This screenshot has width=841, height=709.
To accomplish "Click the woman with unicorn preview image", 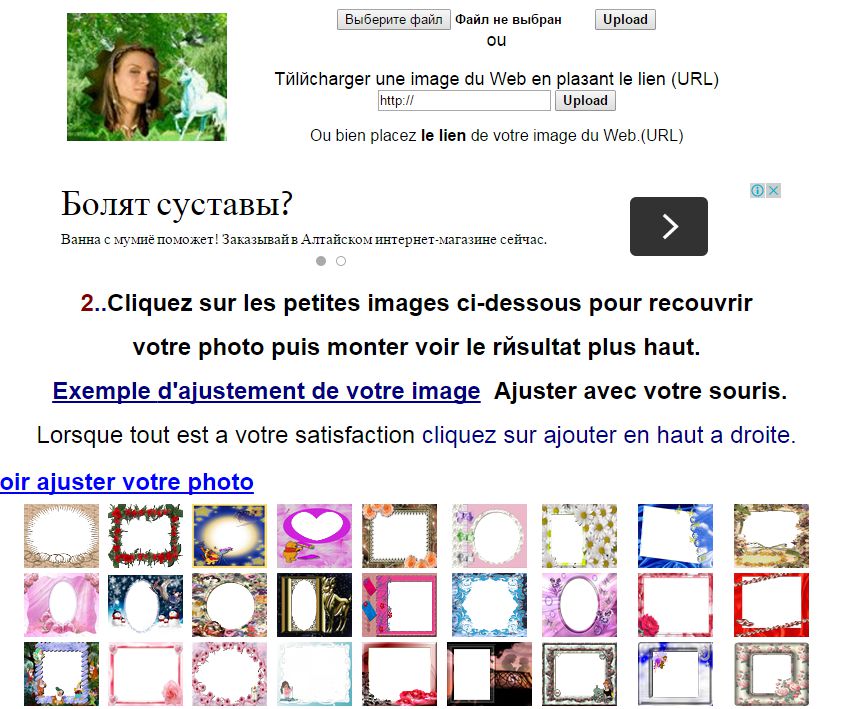I will coord(147,77).
